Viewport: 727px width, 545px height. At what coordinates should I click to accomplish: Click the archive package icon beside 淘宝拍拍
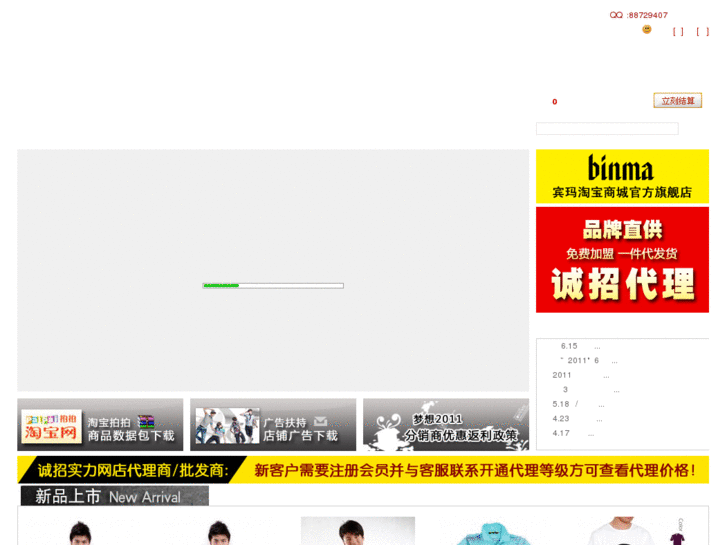[146, 422]
